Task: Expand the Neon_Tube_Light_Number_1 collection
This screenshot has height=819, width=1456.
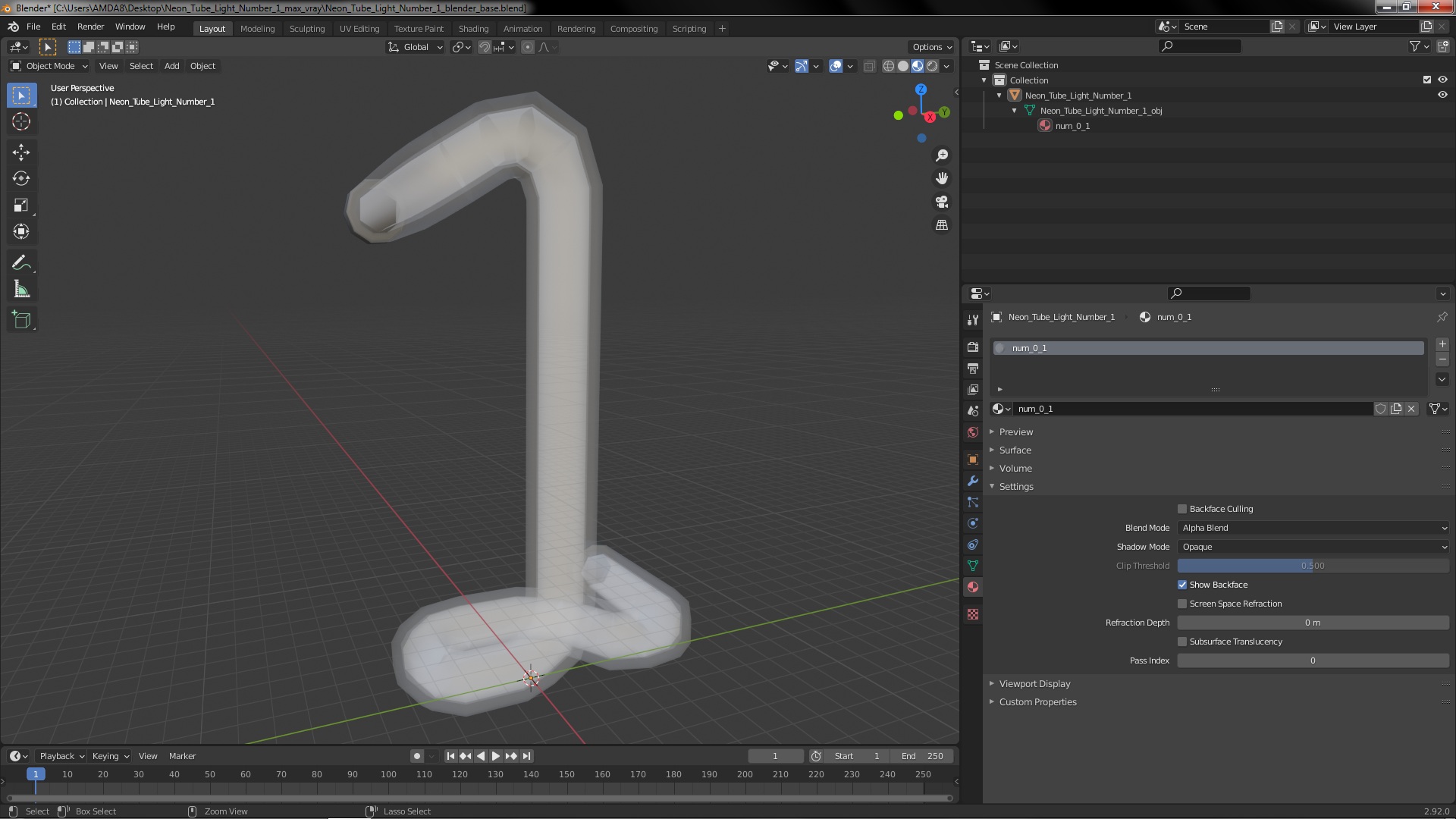Action: pos(999,95)
